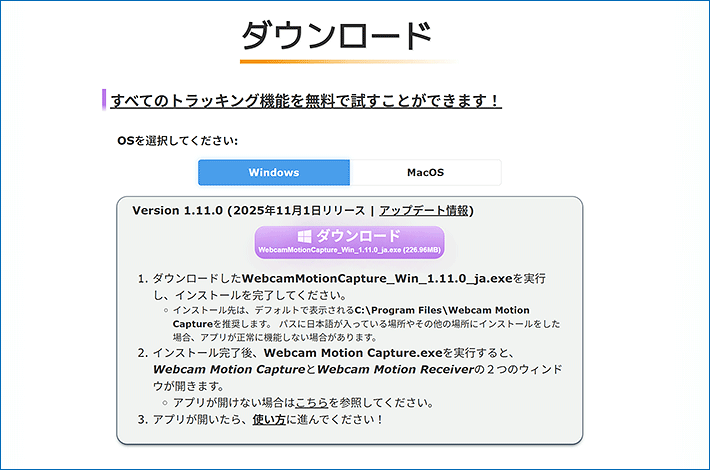Click the すべてのトラッキング機能を無料で試すことができます heading
710x470 pixels.
pos(306,101)
